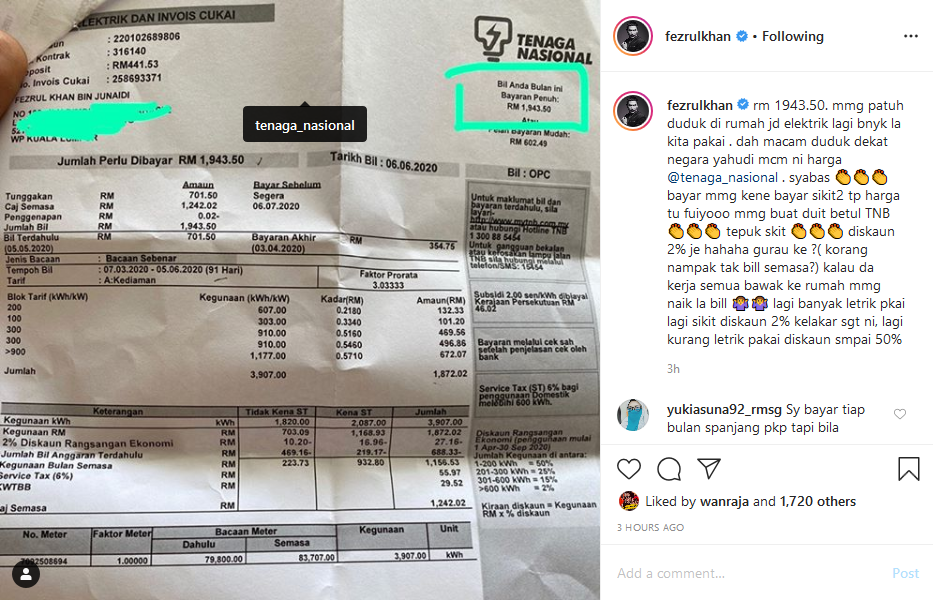Toggle Following status for fezrulkhan

(x=793, y=36)
